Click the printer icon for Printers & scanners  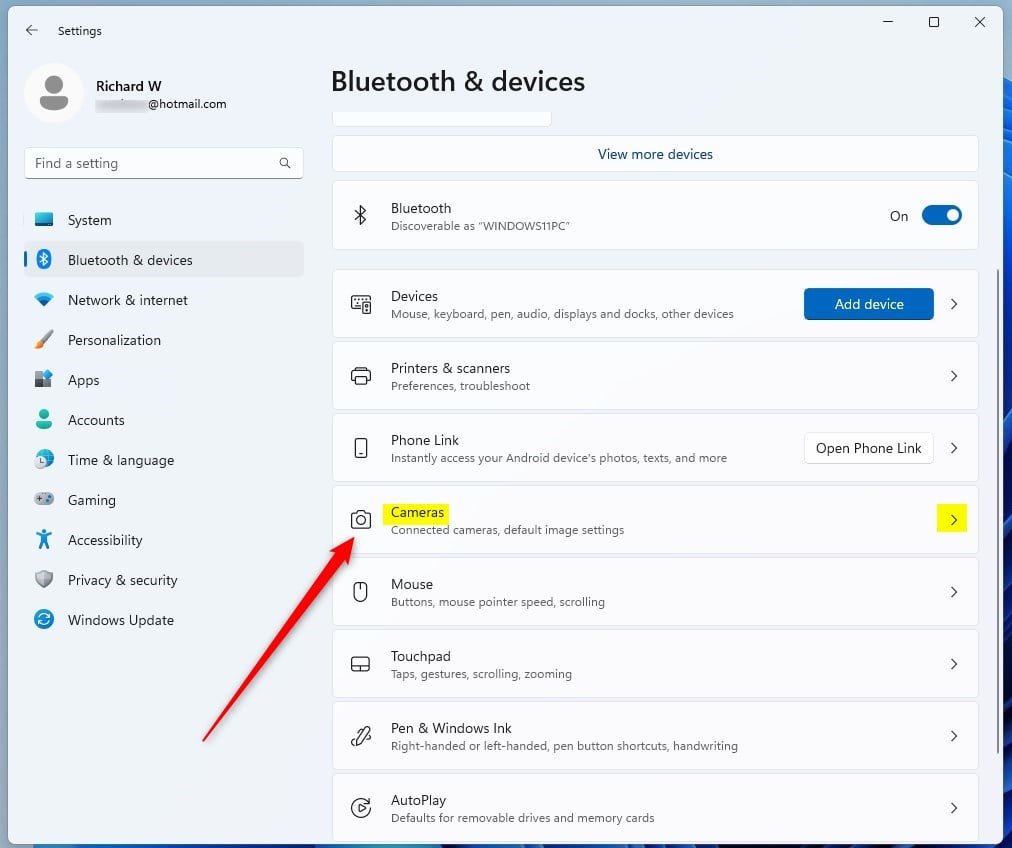tap(361, 376)
